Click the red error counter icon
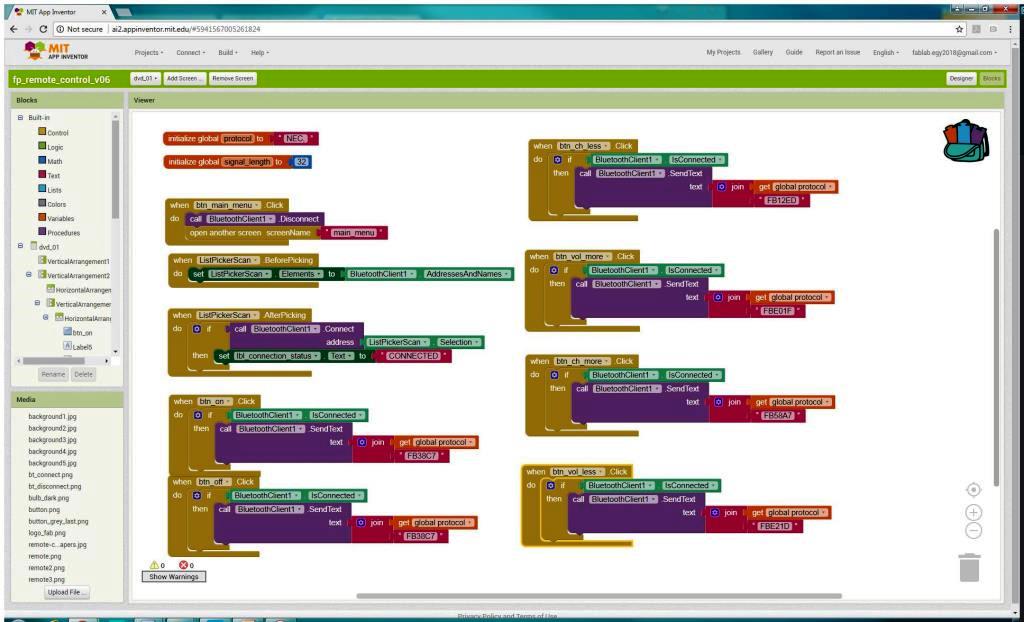Image resolution: width=1024 pixels, height=622 pixels. coord(184,565)
